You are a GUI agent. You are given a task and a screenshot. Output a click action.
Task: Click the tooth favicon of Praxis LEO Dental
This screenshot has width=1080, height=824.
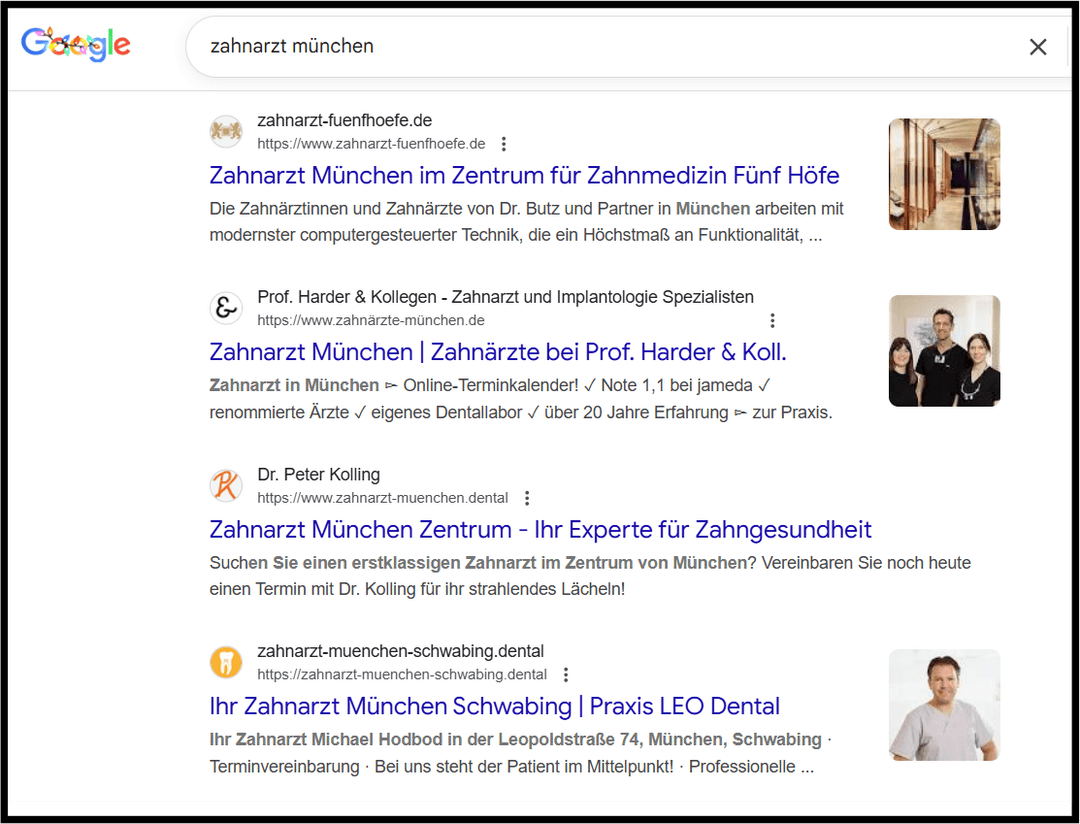click(226, 662)
